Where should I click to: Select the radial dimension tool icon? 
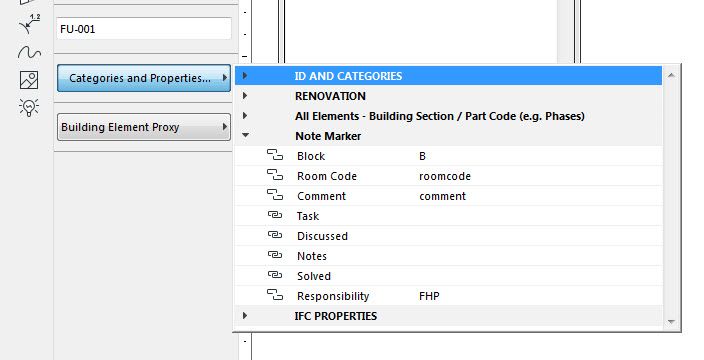tap(30, 24)
